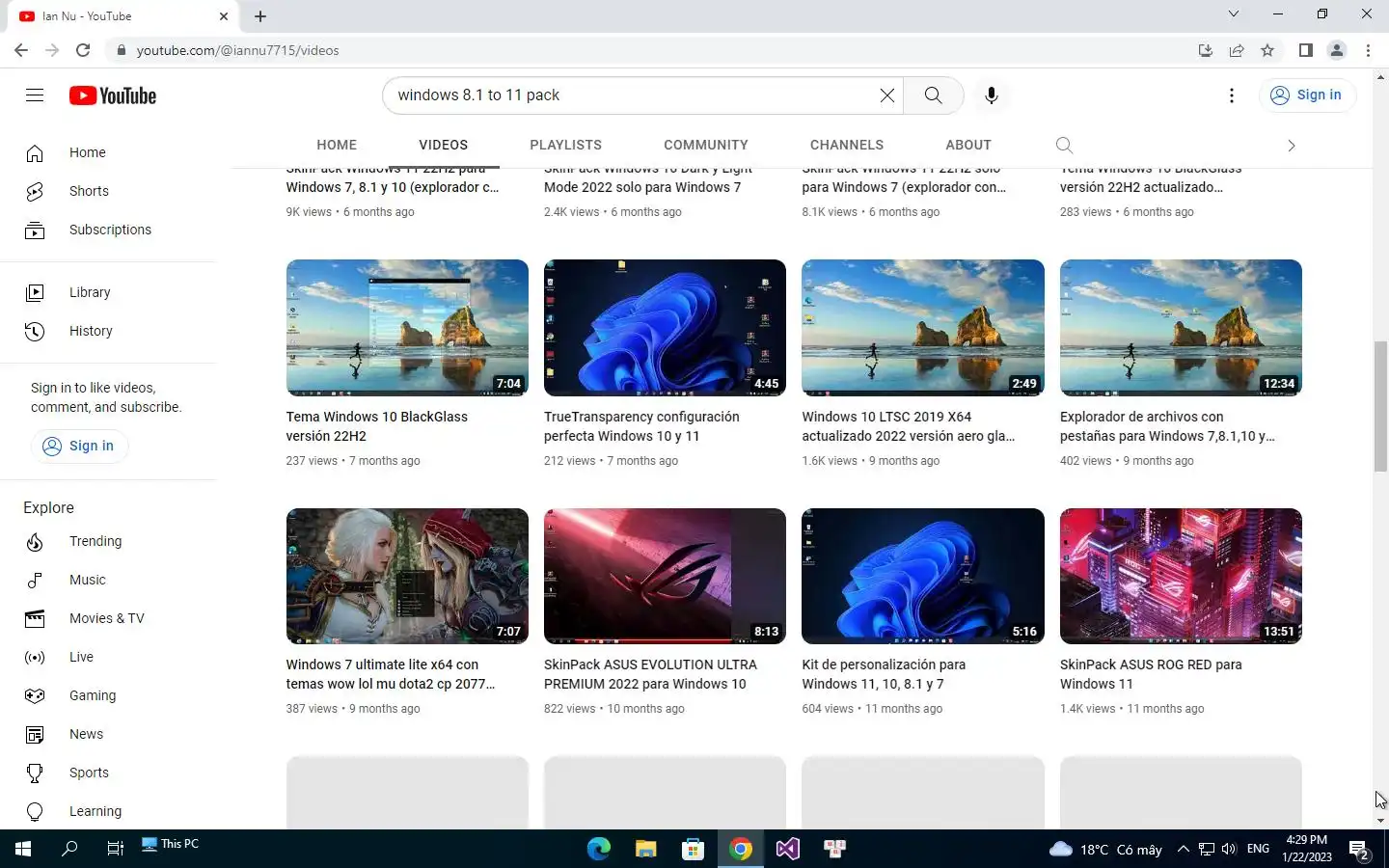
Task: Open a new browser tab
Action: click(x=260, y=15)
